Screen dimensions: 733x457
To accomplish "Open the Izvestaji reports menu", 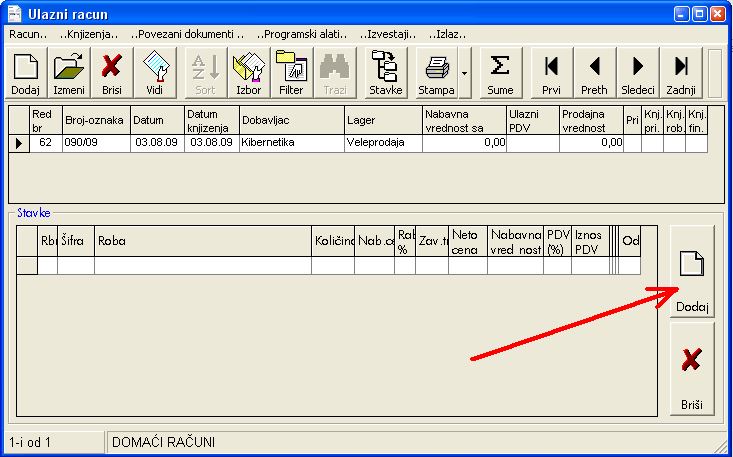I will (389, 33).
